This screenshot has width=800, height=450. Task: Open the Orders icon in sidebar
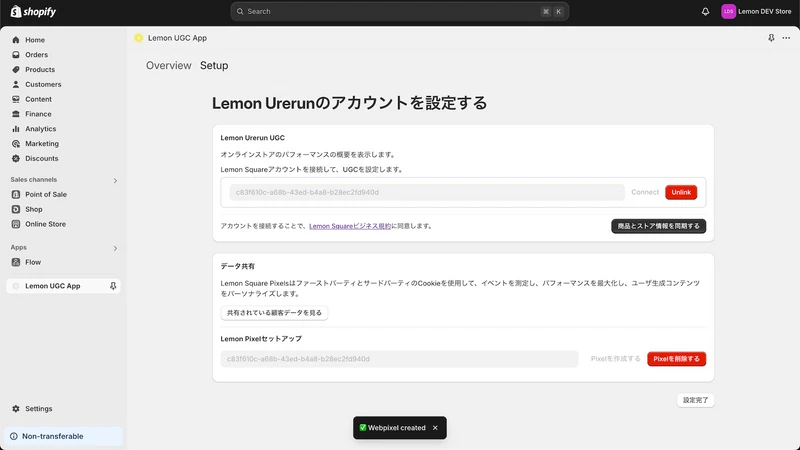[x=16, y=55]
